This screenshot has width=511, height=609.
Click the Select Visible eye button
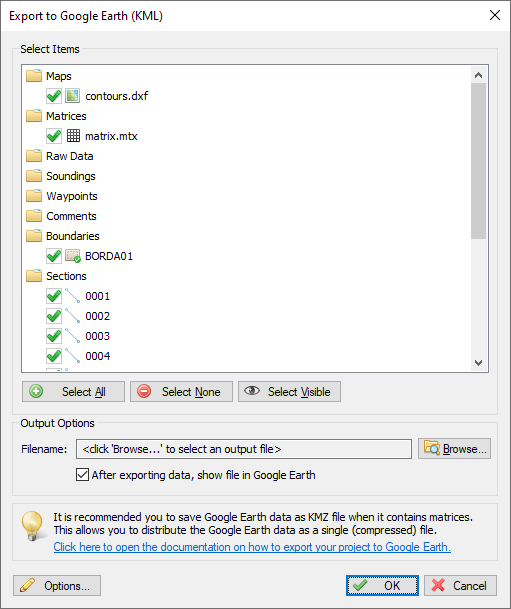tap(289, 392)
